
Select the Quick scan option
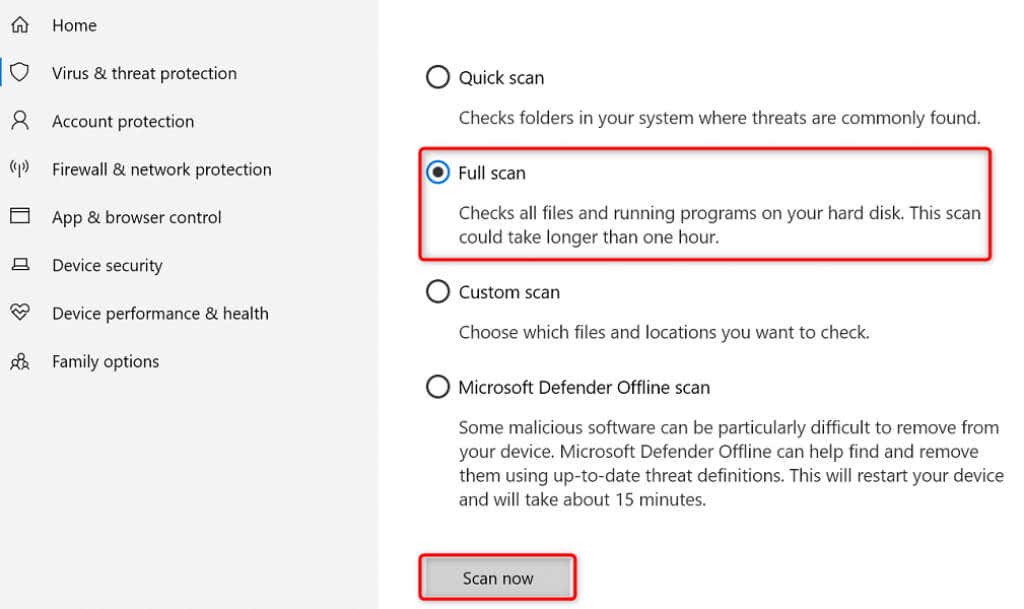click(437, 77)
